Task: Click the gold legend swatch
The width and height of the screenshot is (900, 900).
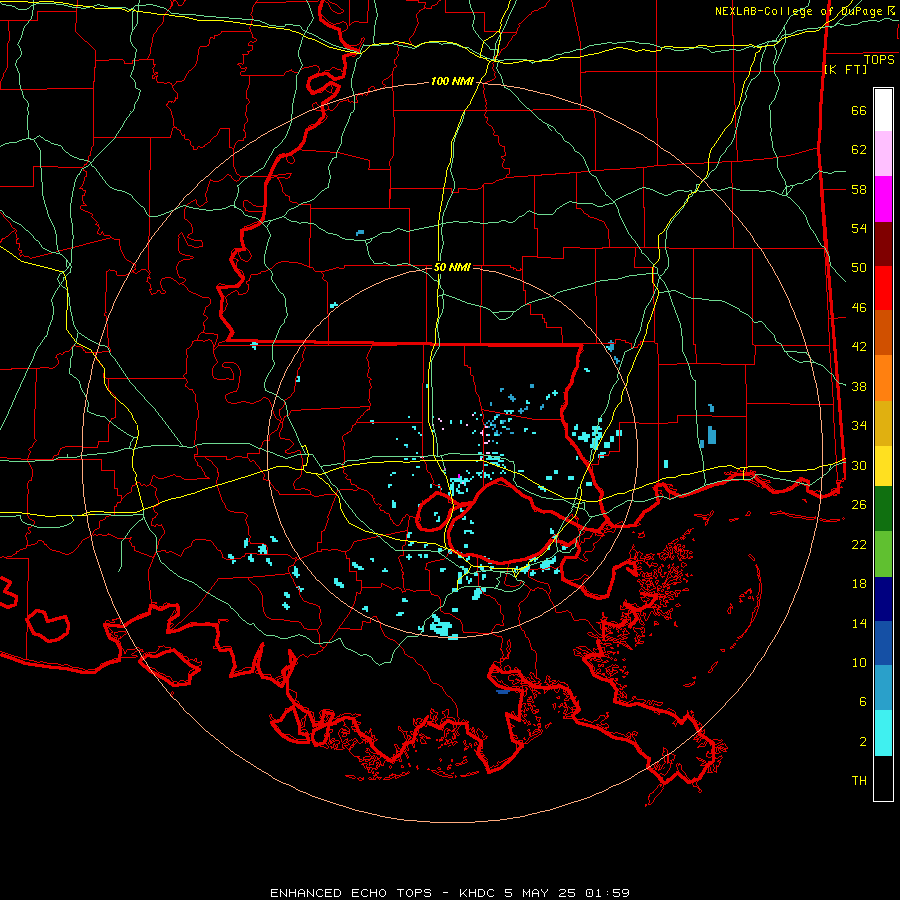Action: coord(883,423)
